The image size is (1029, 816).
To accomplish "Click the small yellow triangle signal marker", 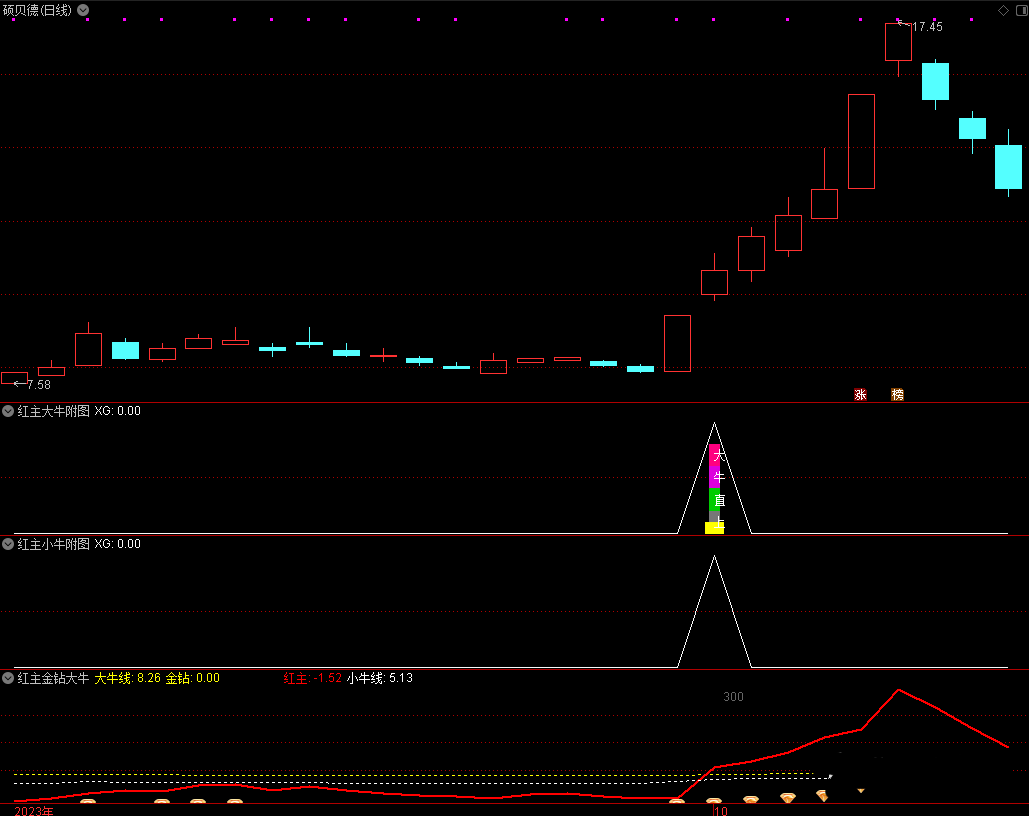I will 860,791.
